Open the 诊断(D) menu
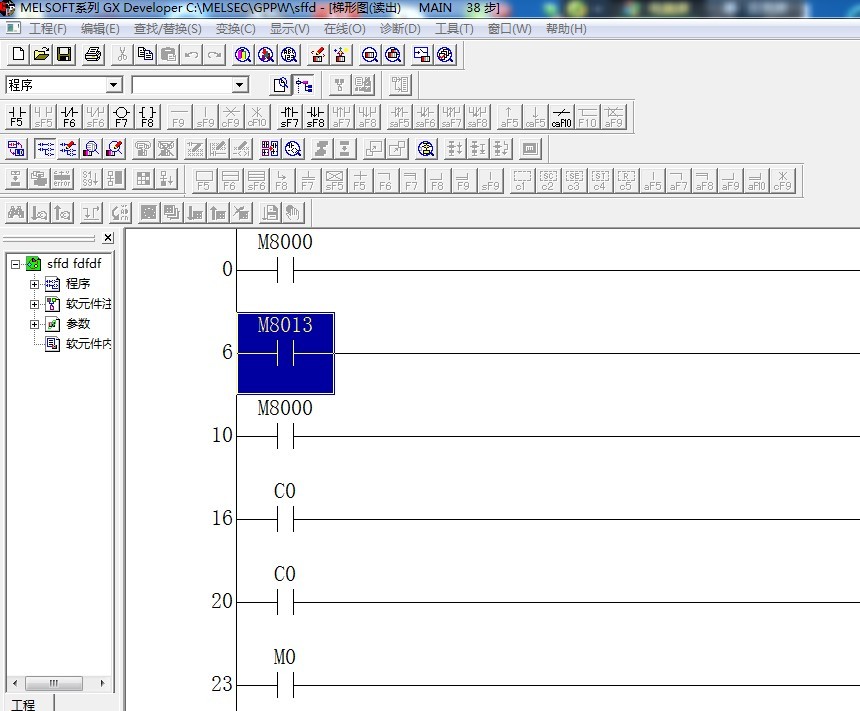This screenshot has width=860, height=711. pyautogui.click(x=399, y=29)
